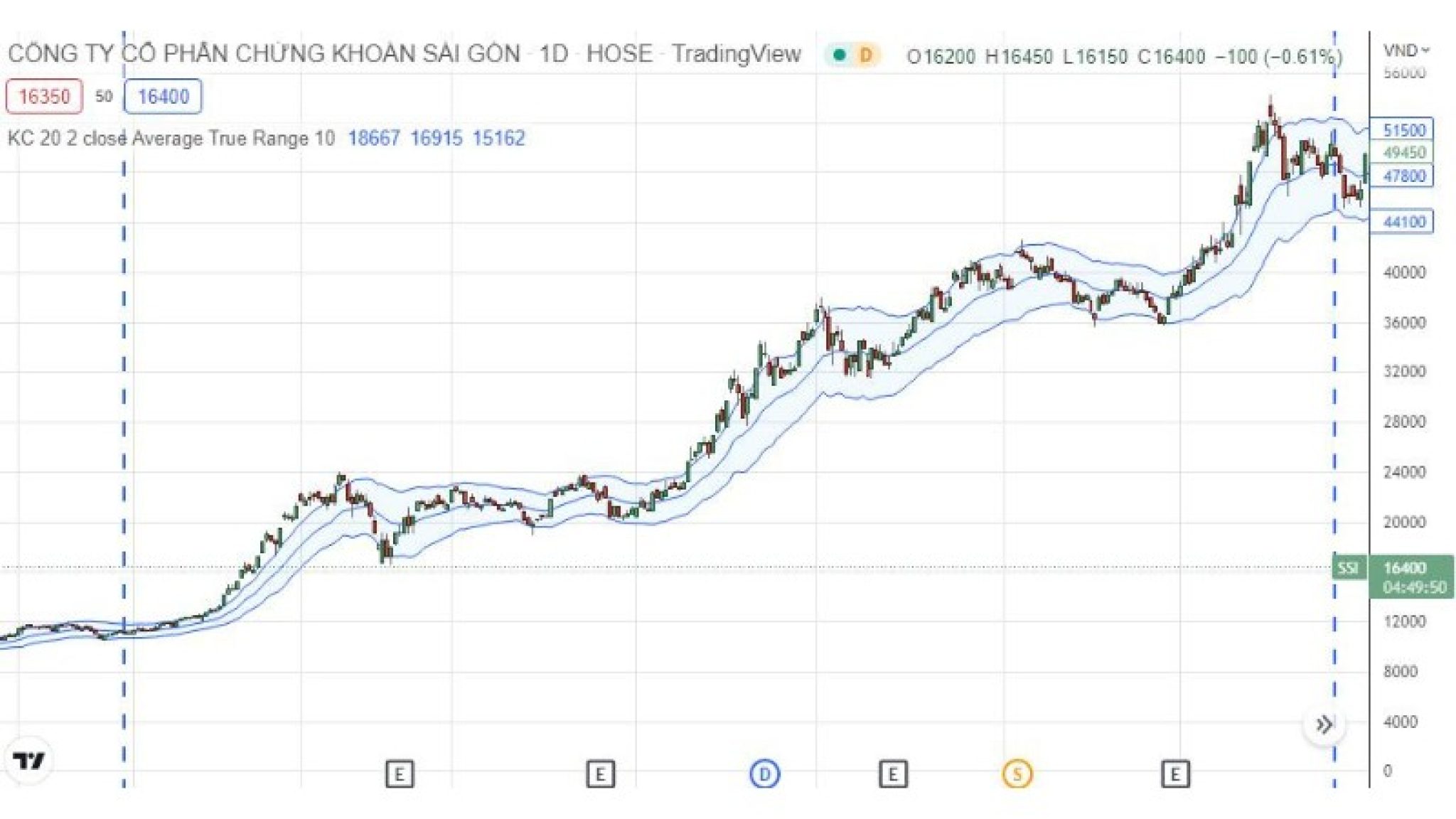Click the Công Ty Cổ Phần Chứng Khoán symbol title
This screenshot has width=1456, height=819.
click(263, 54)
